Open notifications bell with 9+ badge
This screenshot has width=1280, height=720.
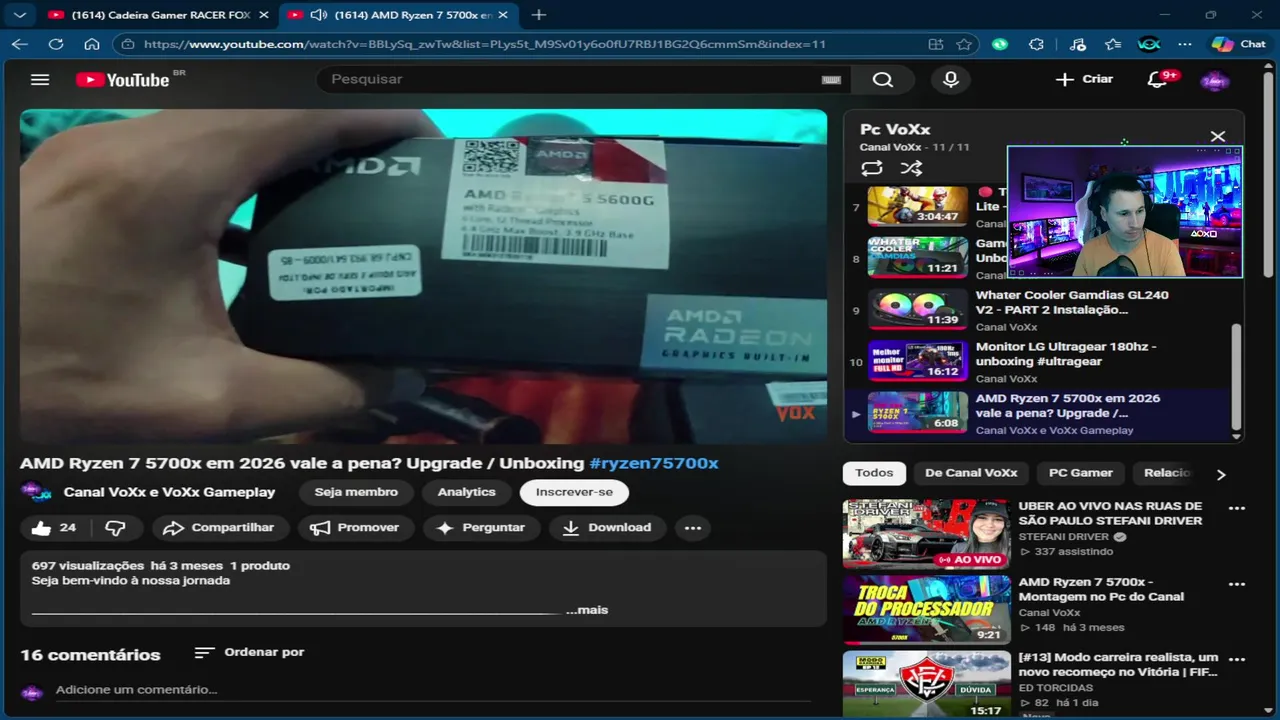tap(1158, 79)
